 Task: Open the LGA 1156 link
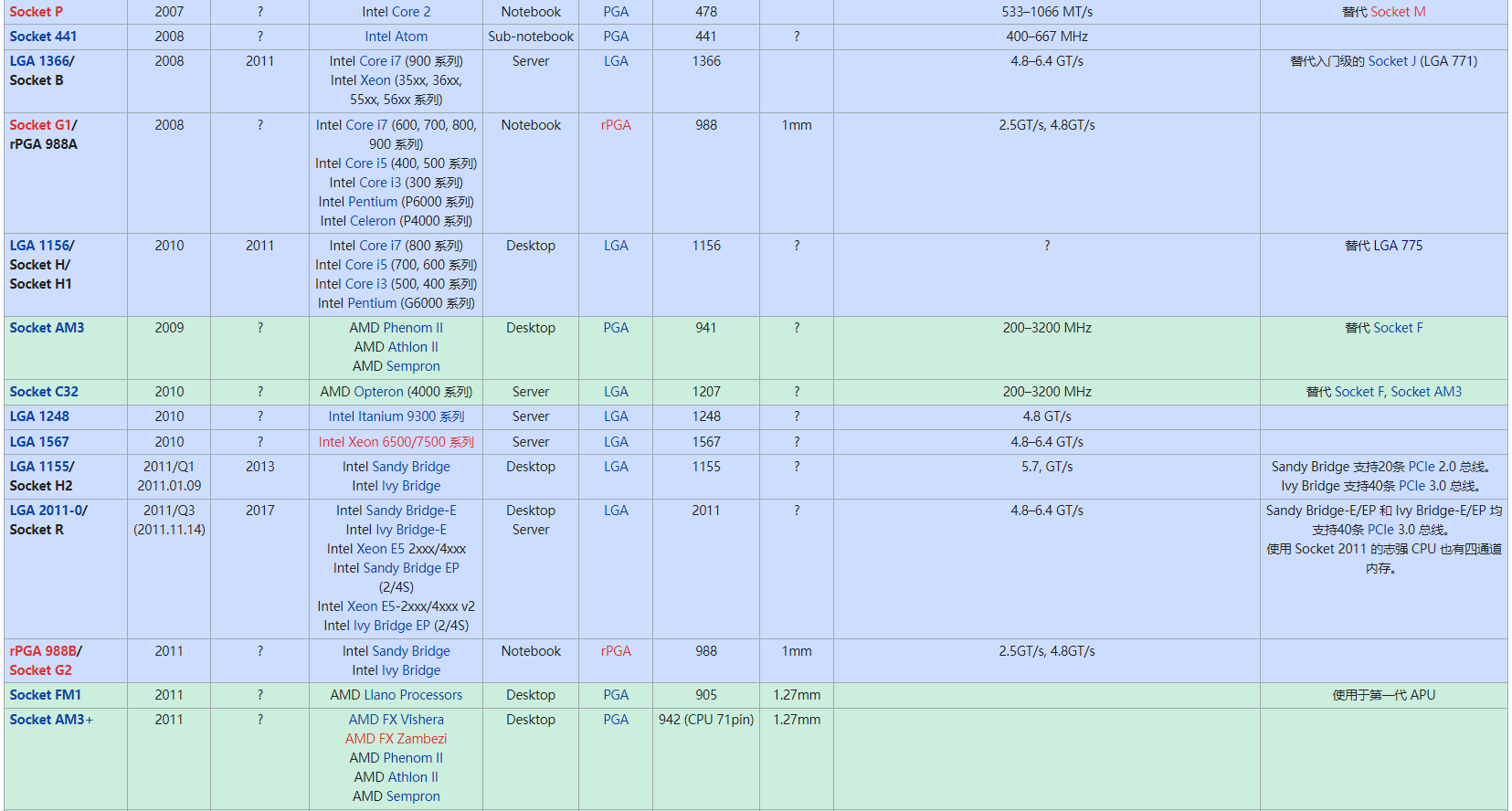40,246
